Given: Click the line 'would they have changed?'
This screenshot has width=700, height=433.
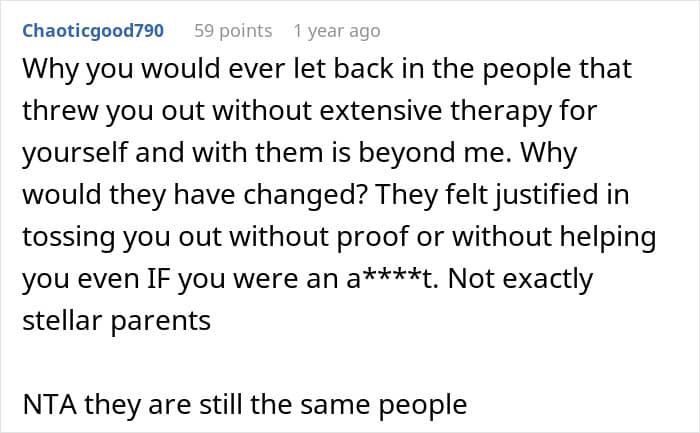Looking at the screenshot, I should coord(325,195).
